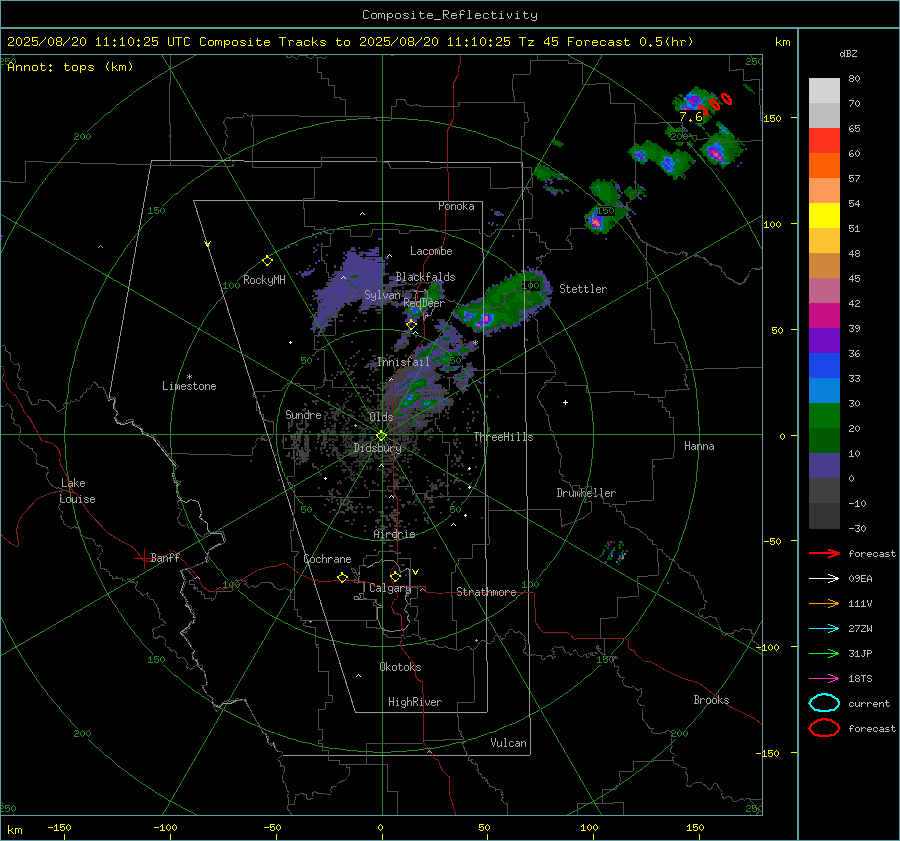This screenshot has width=900, height=841.
Task: Click the 'Annot: tops (km)' label
Action: [x=70, y=67]
